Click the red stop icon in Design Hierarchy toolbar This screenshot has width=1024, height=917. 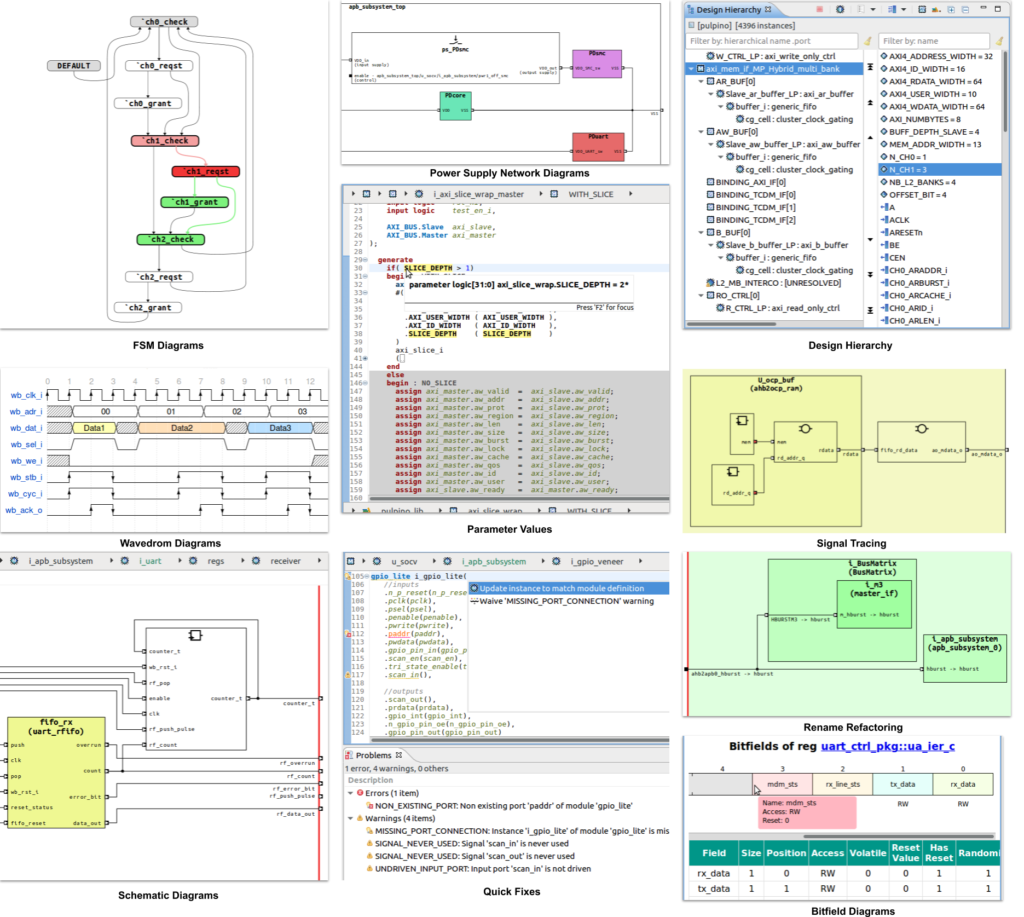click(x=819, y=10)
